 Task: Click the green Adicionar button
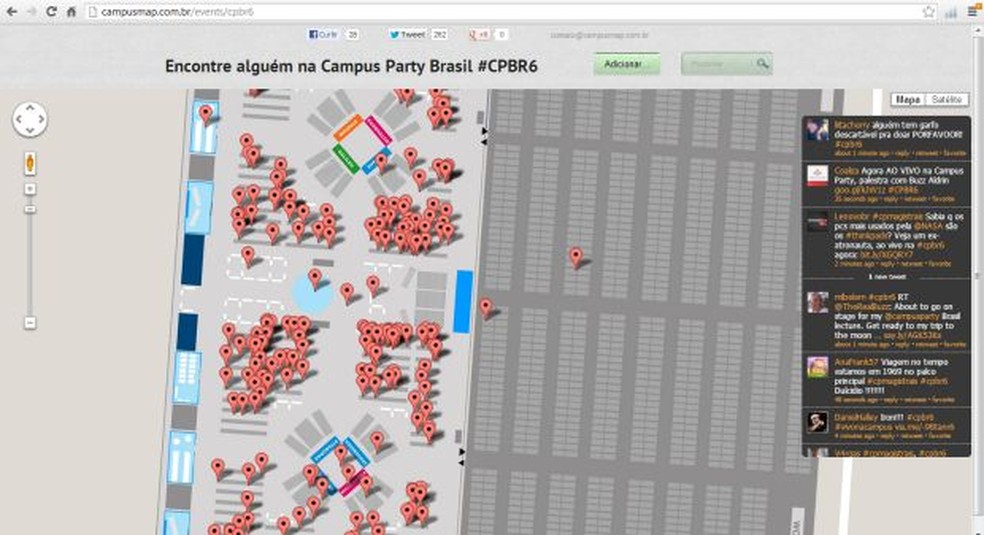pos(626,63)
